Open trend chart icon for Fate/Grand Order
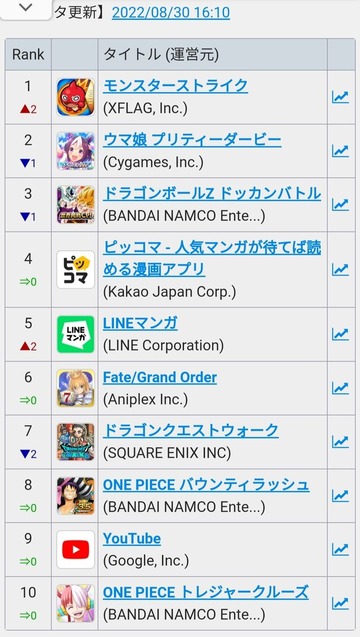The height and width of the screenshot is (637, 360). click(340, 388)
